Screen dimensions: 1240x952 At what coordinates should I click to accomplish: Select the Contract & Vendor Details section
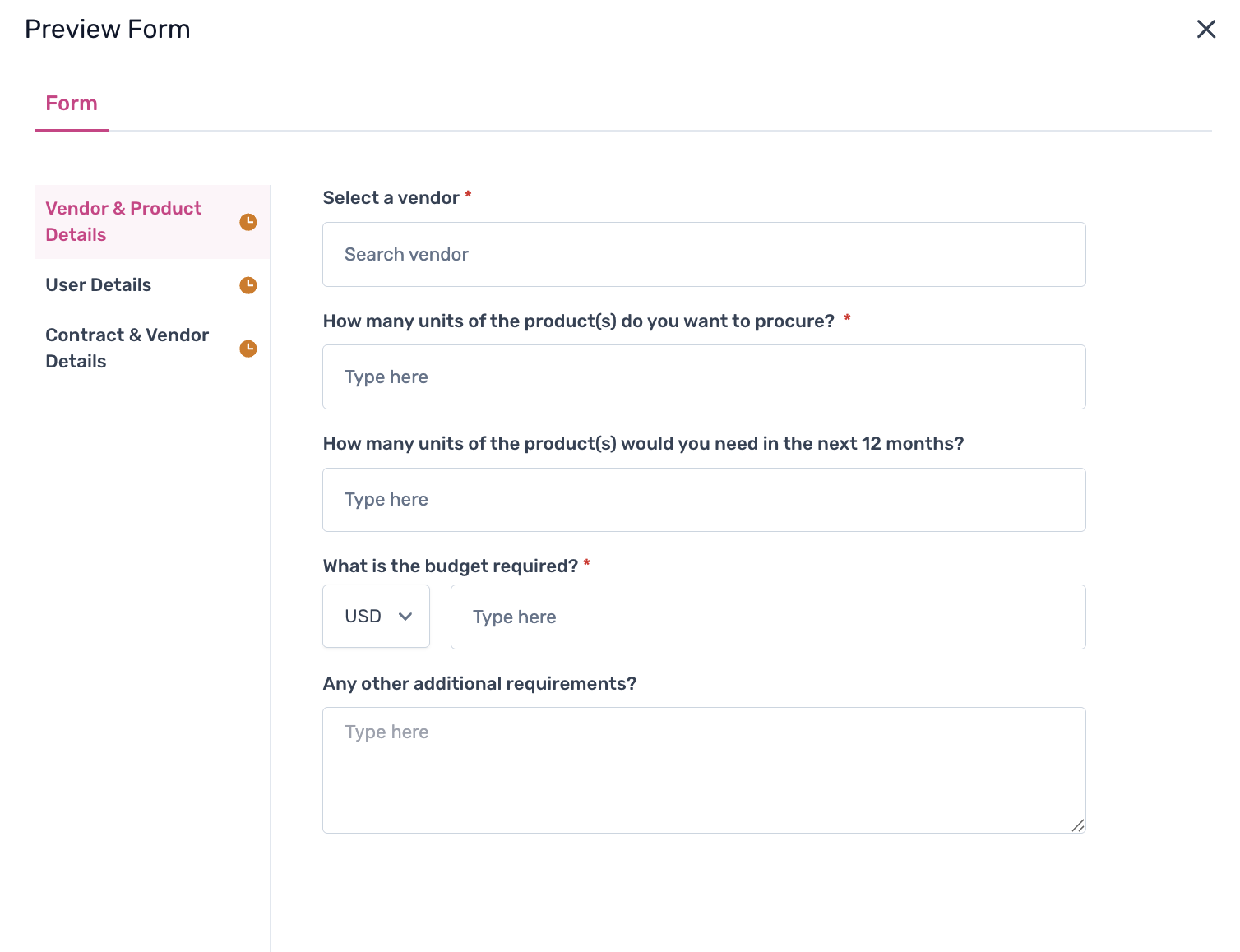(127, 348)
